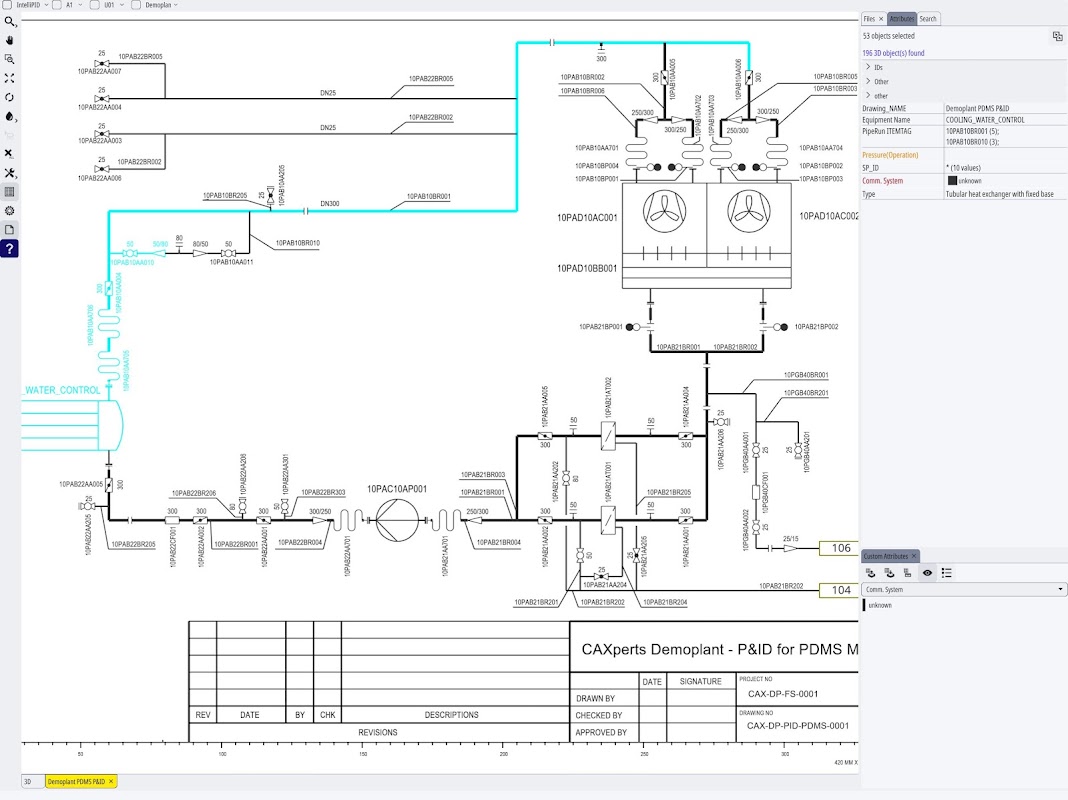Tick the Demoplan checkbox
The width and height of the screenshot is (1068, 800).
pyautogui.click(x=136, y=5)
